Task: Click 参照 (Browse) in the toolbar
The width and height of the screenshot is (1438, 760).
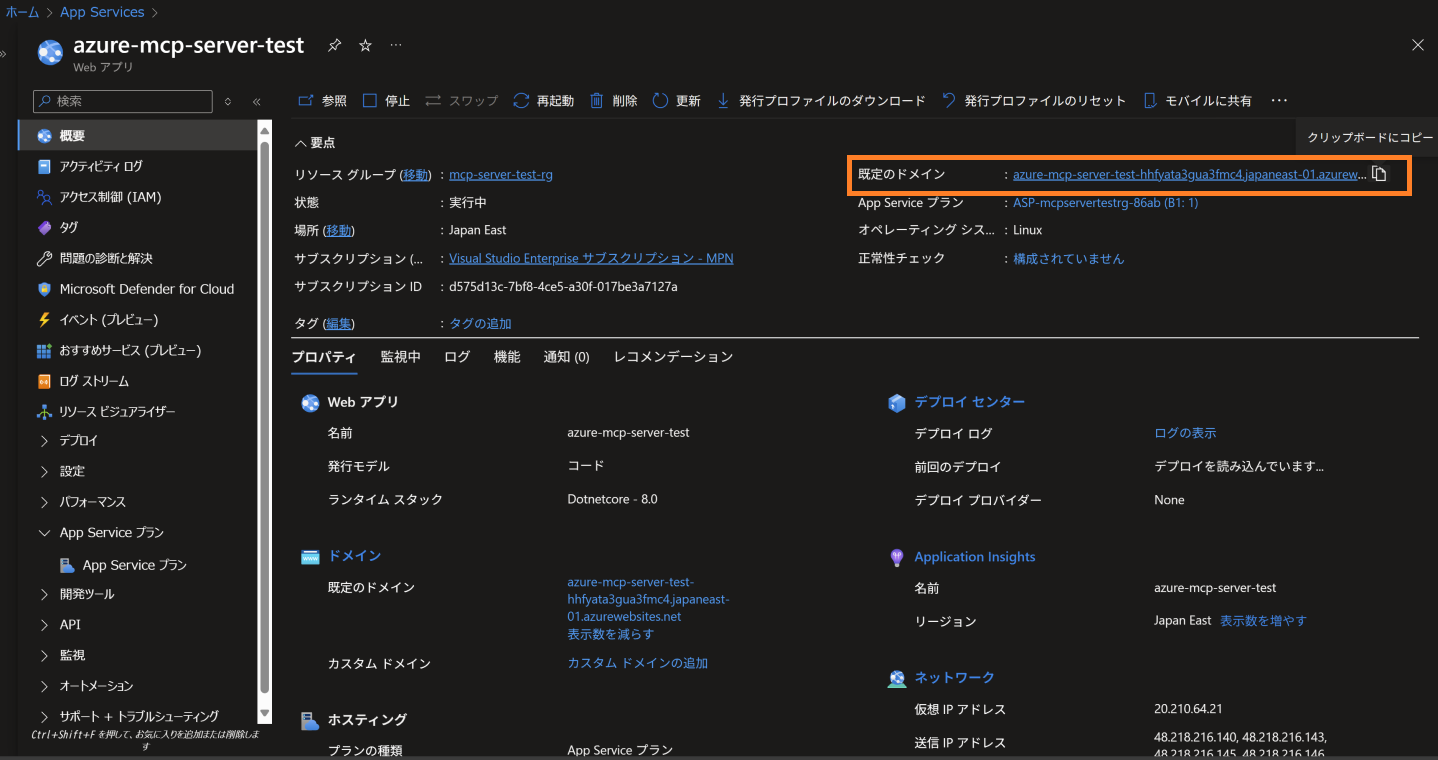Action: (323, 101)
